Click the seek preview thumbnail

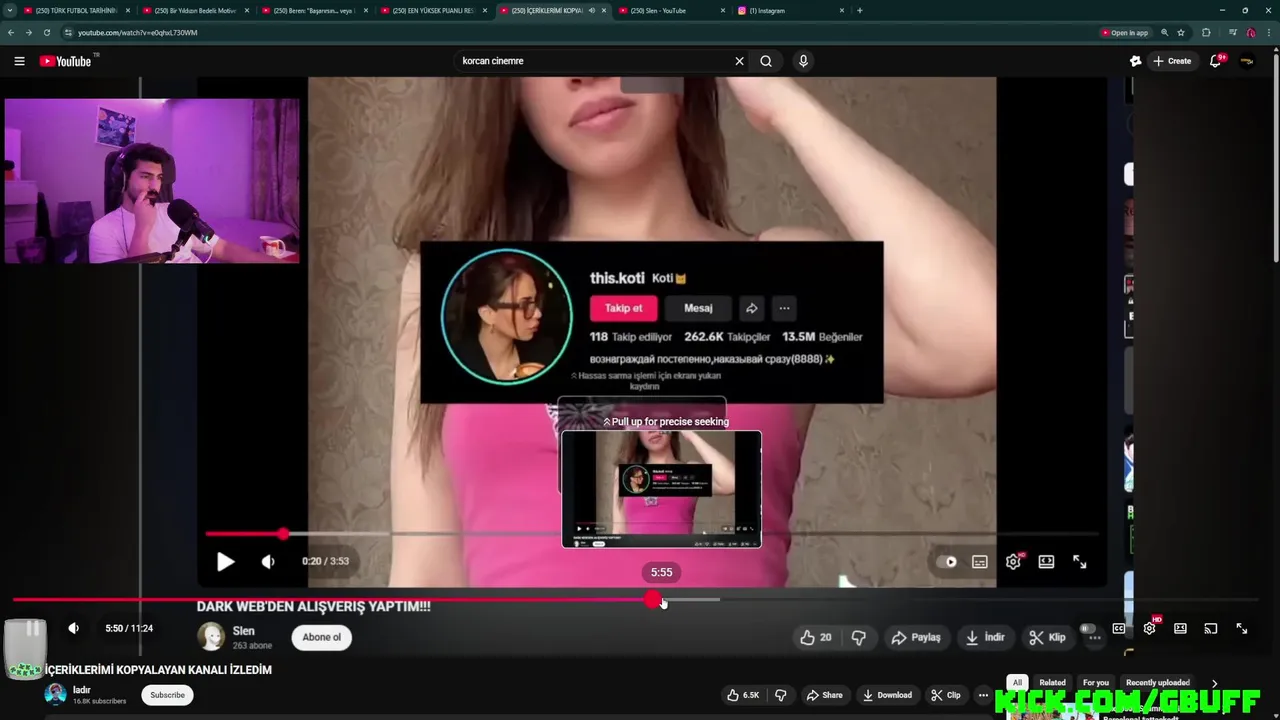[x=661, y=489]
